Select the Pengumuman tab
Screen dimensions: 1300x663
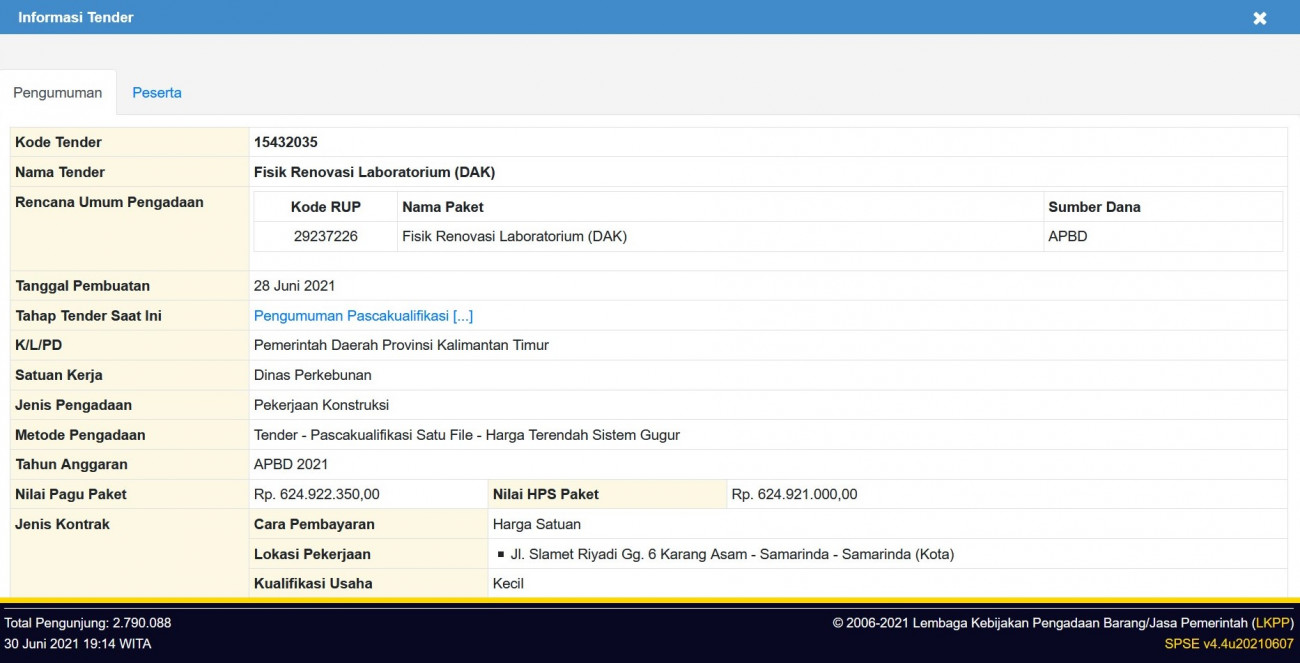(57, 92)
